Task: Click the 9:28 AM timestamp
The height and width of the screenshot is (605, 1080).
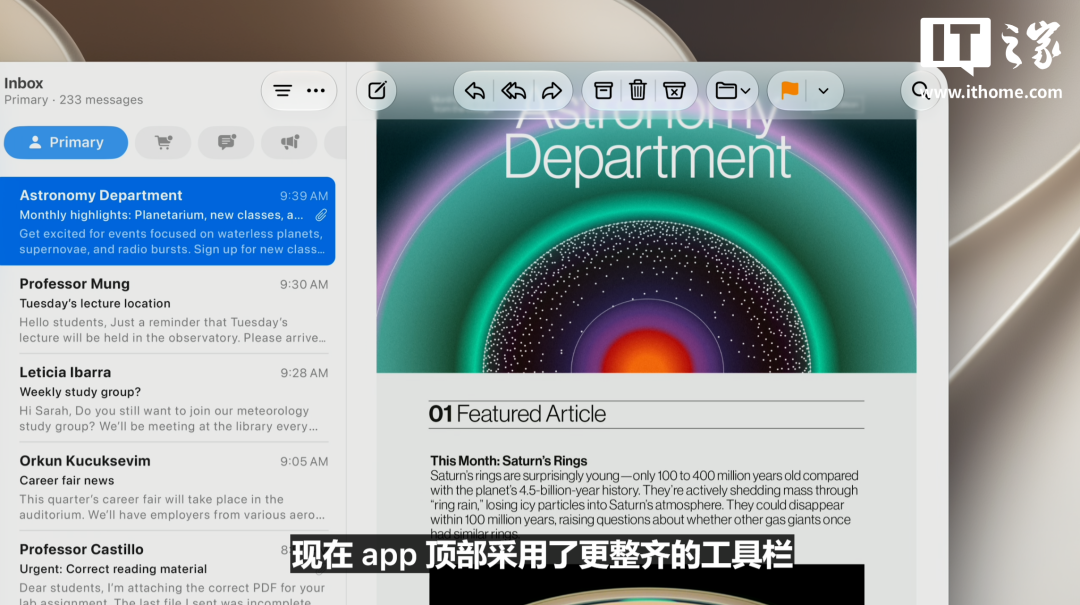Action: point(304,373)
